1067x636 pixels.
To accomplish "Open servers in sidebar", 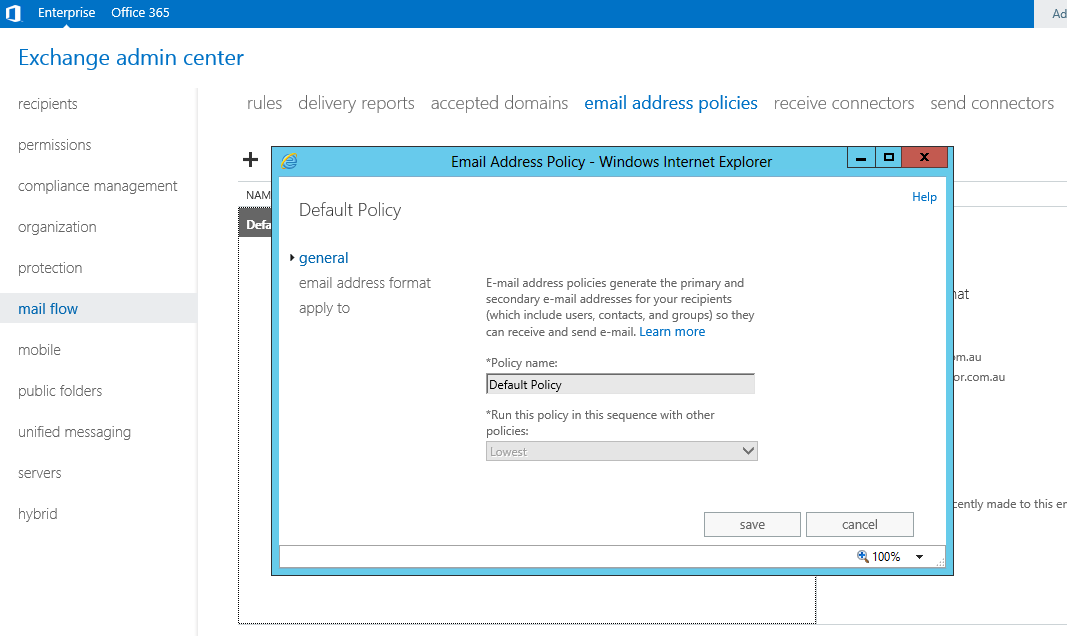I will click(39, 473).
